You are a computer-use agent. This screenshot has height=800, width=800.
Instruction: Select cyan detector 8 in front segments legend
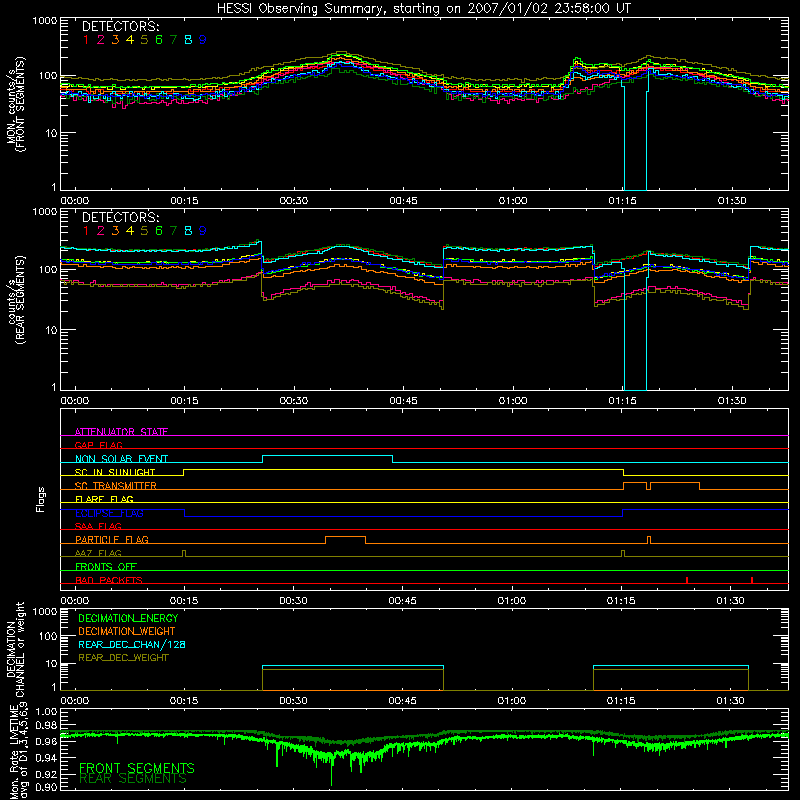pos(188,40)
